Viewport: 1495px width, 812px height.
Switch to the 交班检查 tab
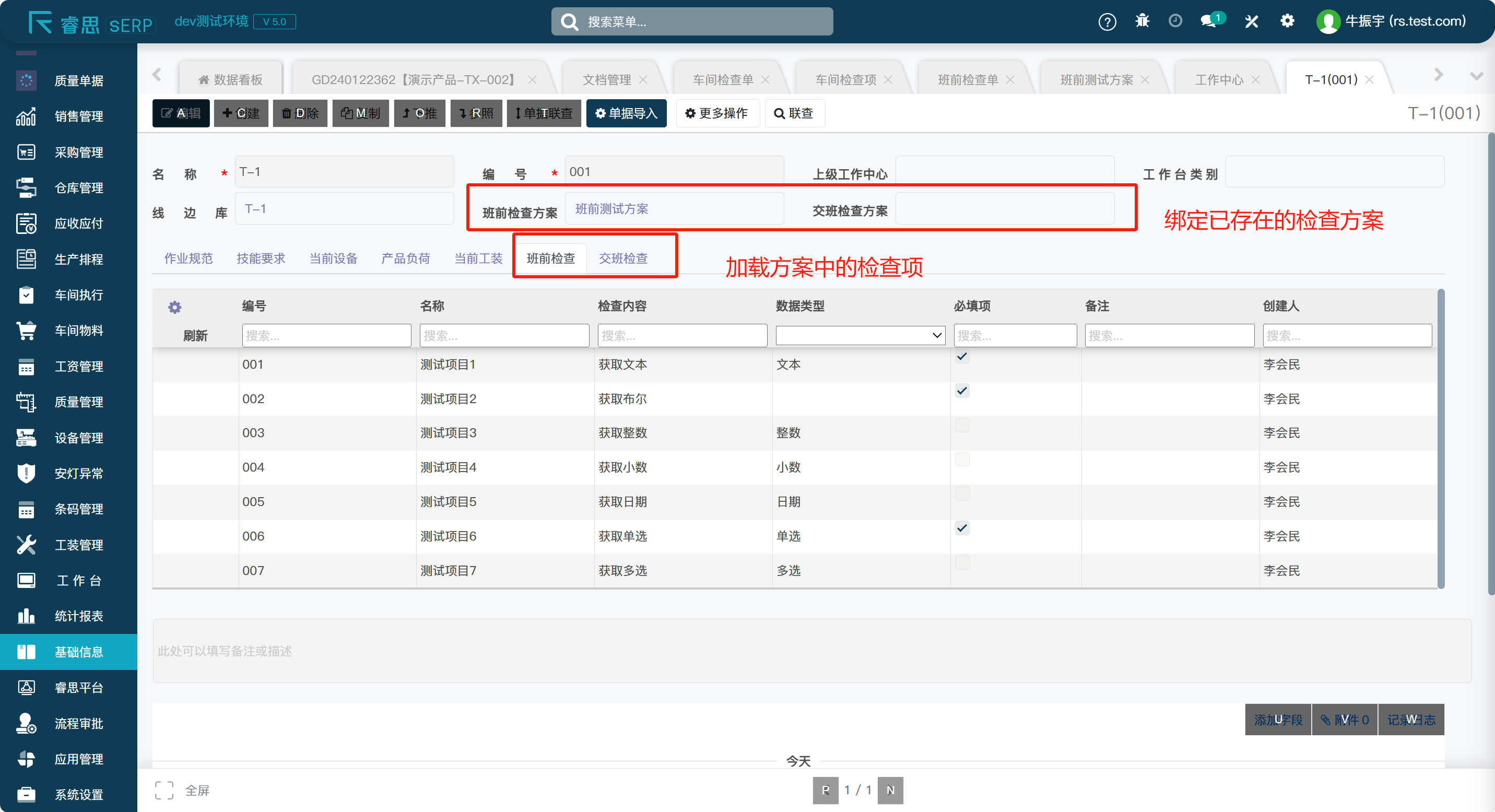(623, 258)
